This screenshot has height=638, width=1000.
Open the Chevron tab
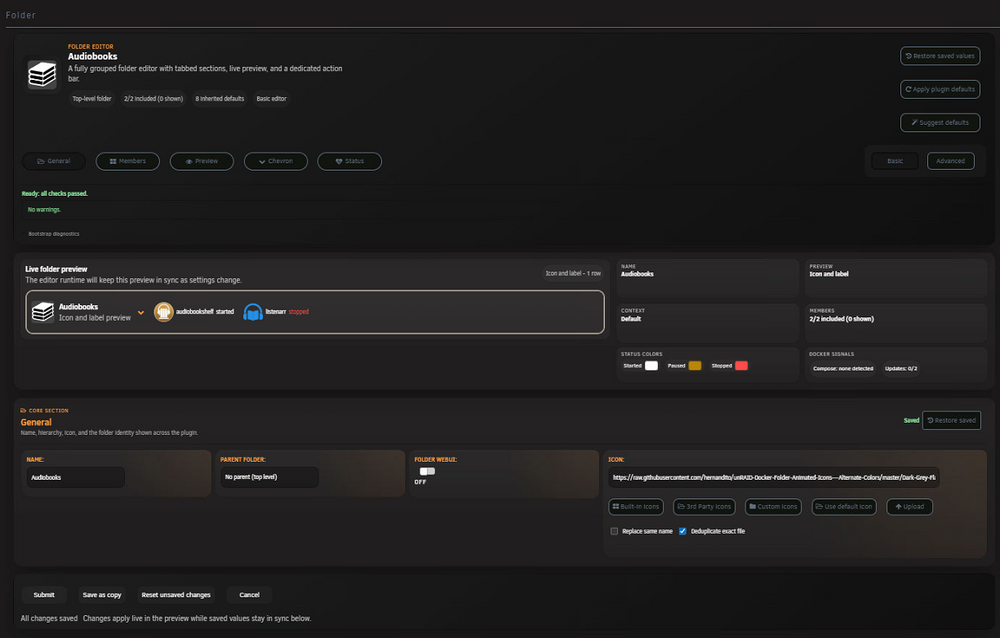point(276,161)
